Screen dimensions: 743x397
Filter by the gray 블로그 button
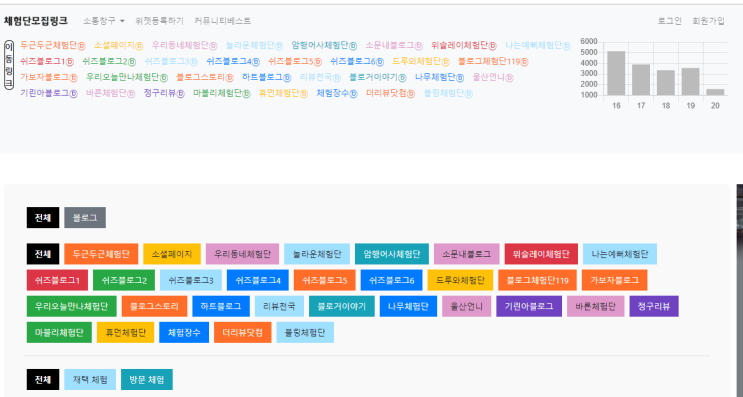85,218
